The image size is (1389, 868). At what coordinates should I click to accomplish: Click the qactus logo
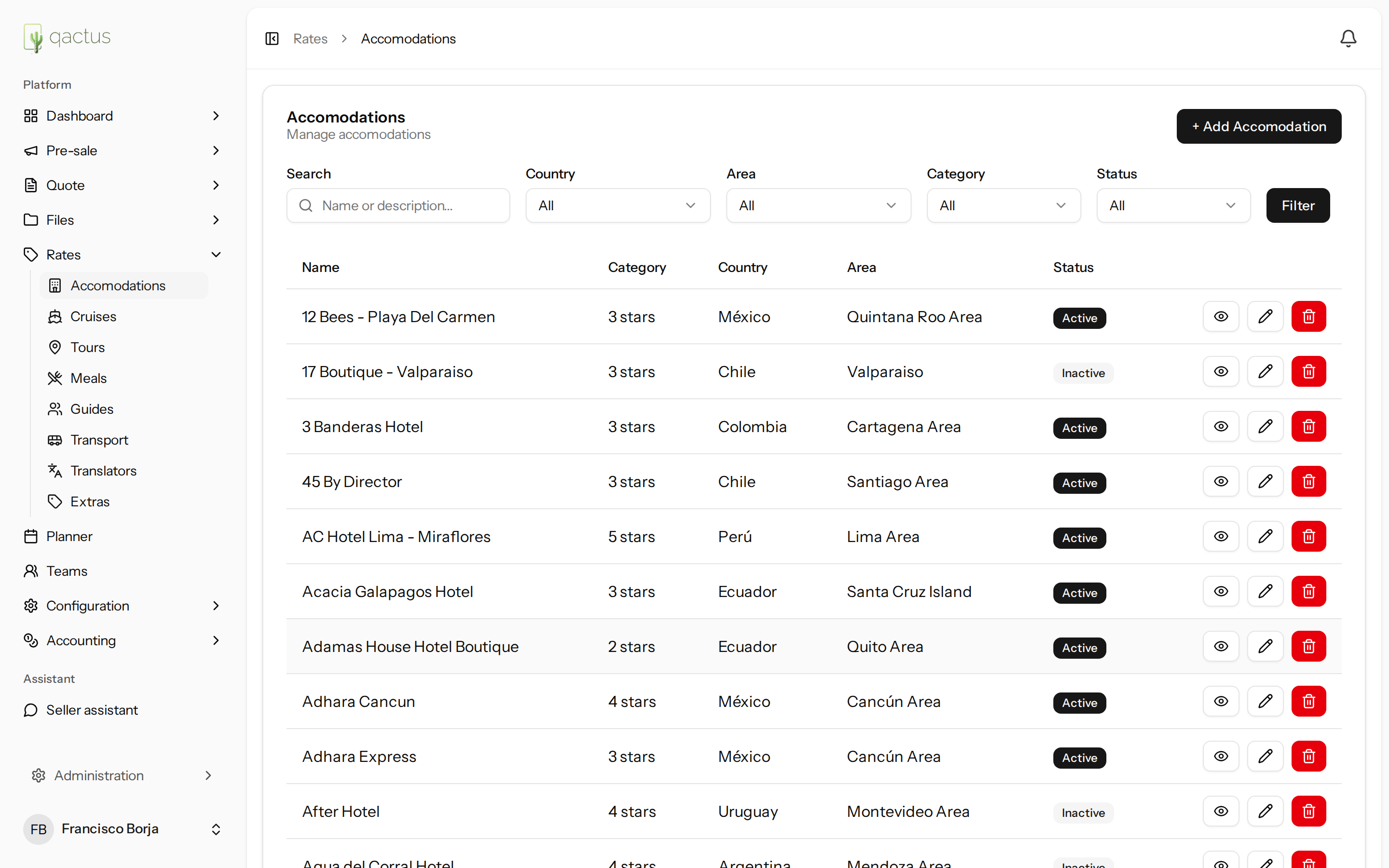67,37
